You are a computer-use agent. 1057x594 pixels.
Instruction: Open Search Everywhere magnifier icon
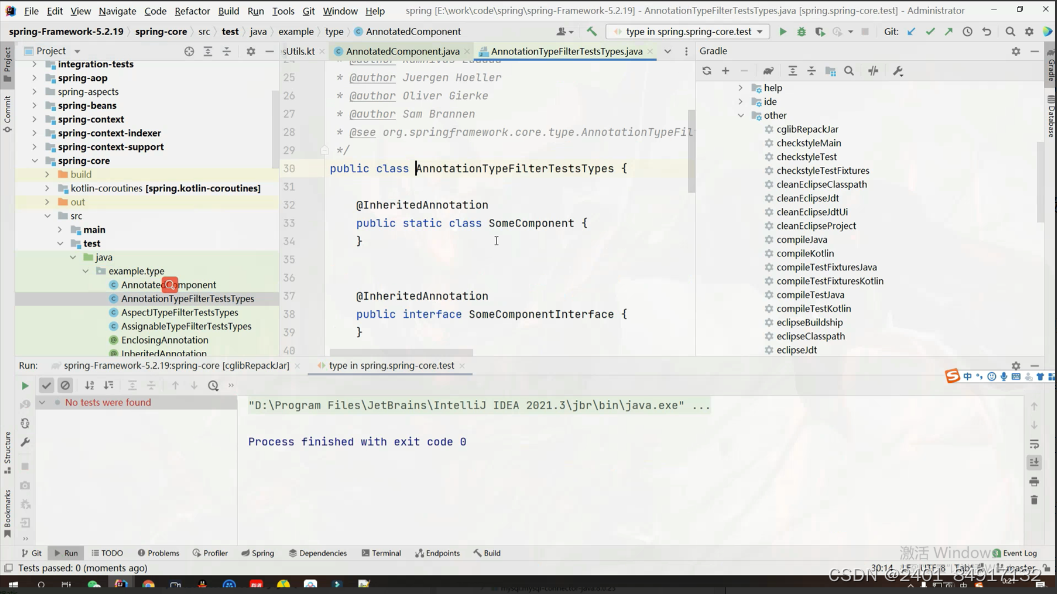1010,32
